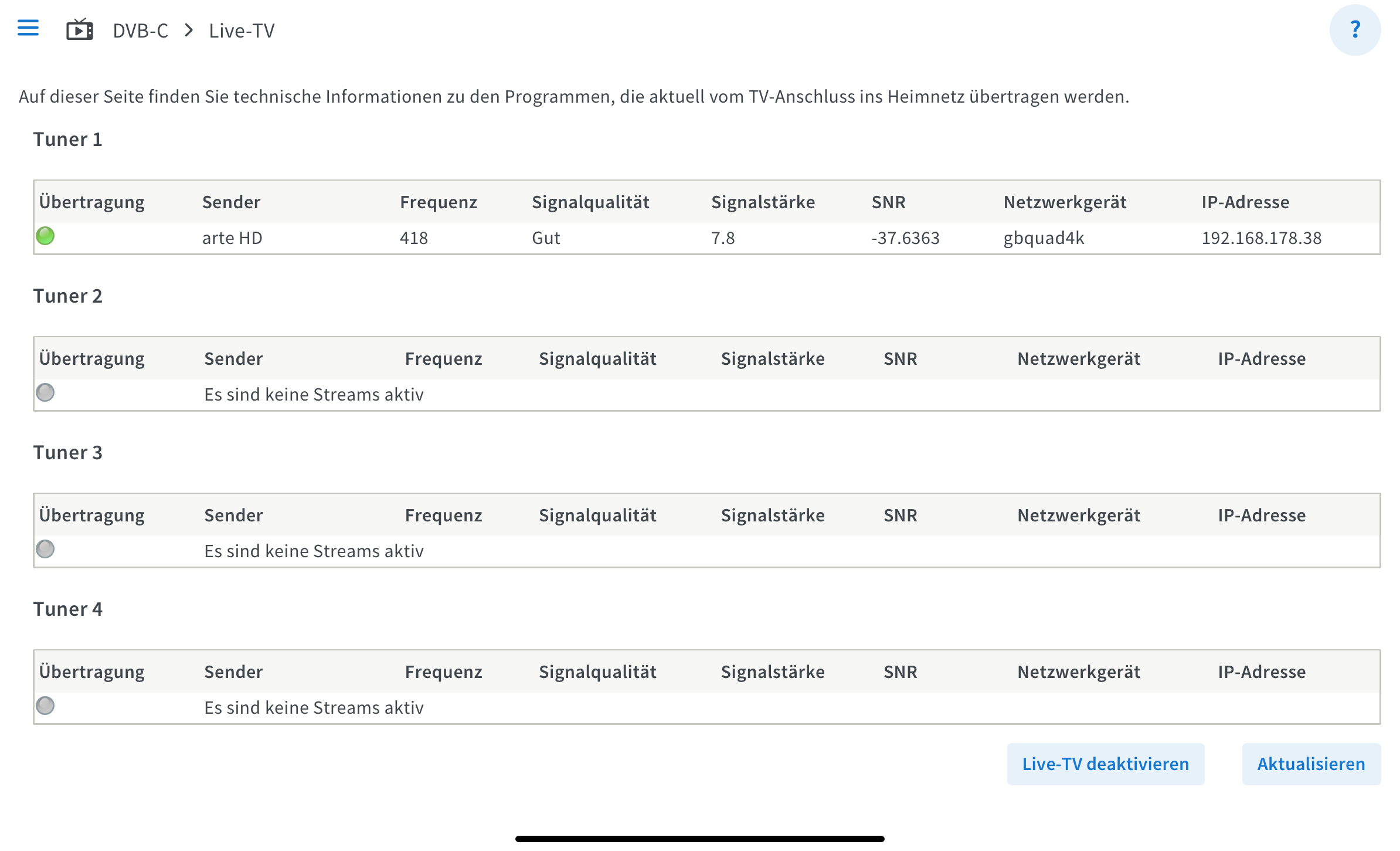Click Tuner 2 Sender column header
Screen dimensions: 1400x851
tap(233, 359)
